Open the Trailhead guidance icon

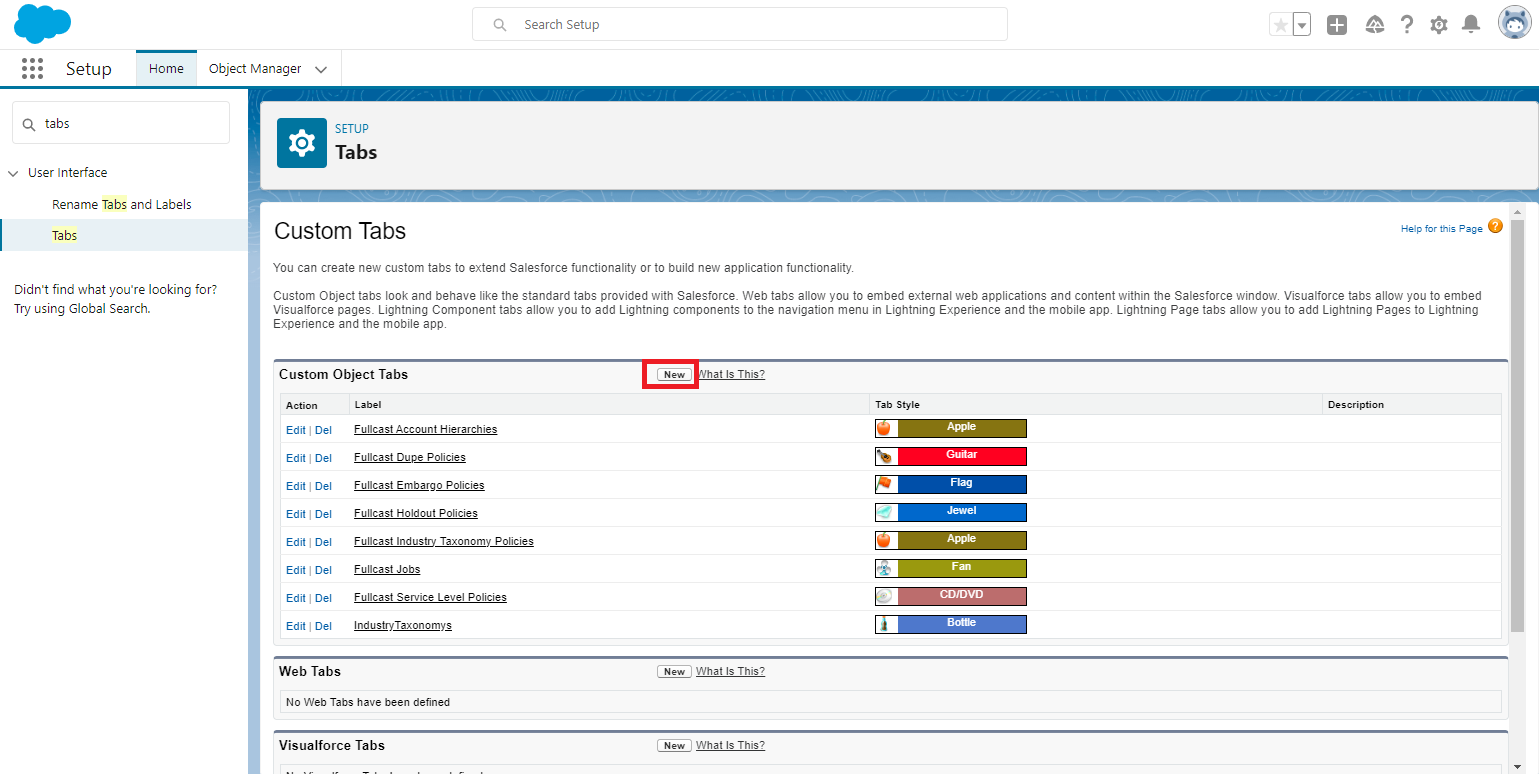point(1374,25)
